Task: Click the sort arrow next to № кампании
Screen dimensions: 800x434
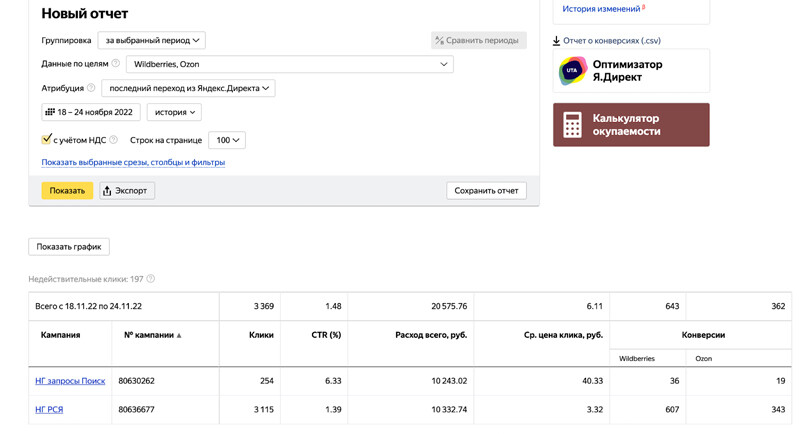Action: tap(179, 336)
